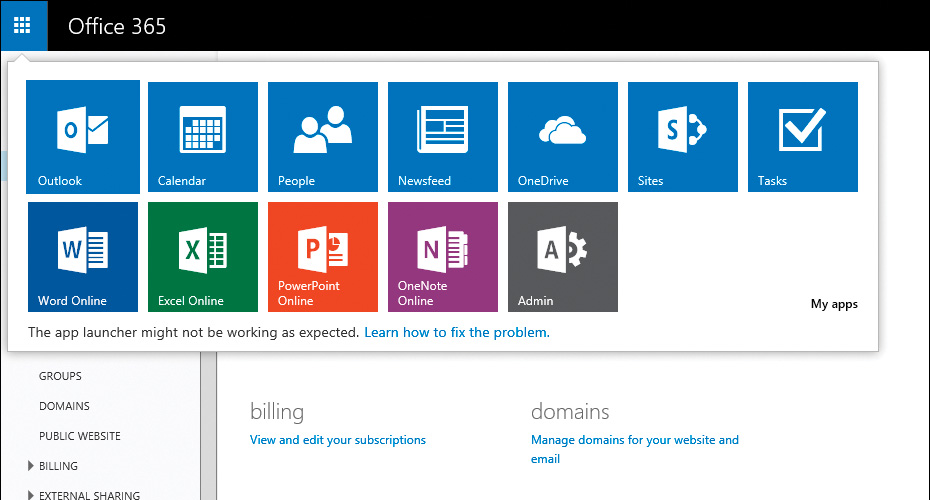Viewport: 930px width, 500px height.
Task: Open the People tile
Action: point(323,137)
